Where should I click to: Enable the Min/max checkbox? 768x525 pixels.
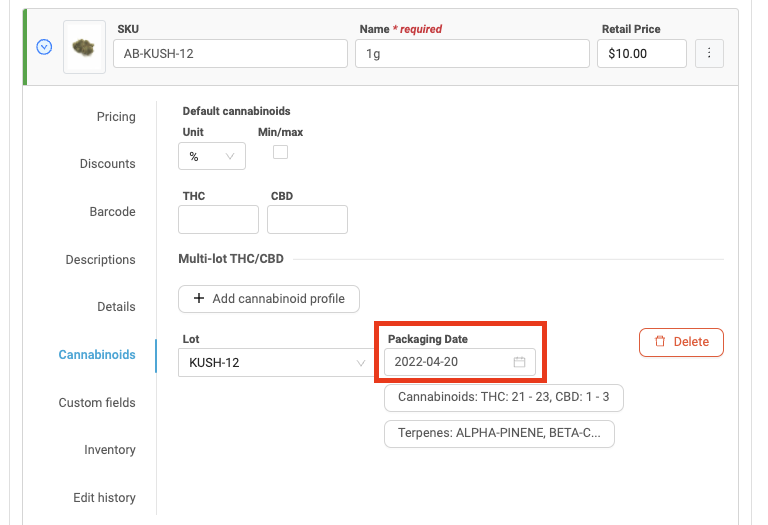281,152
